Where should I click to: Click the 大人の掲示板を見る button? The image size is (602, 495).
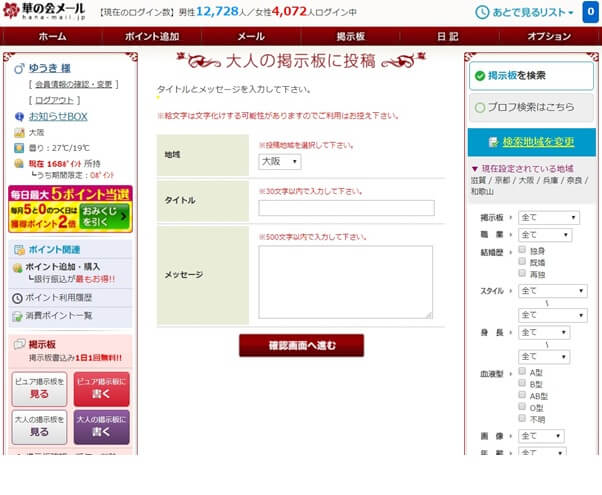pos(39,427)
